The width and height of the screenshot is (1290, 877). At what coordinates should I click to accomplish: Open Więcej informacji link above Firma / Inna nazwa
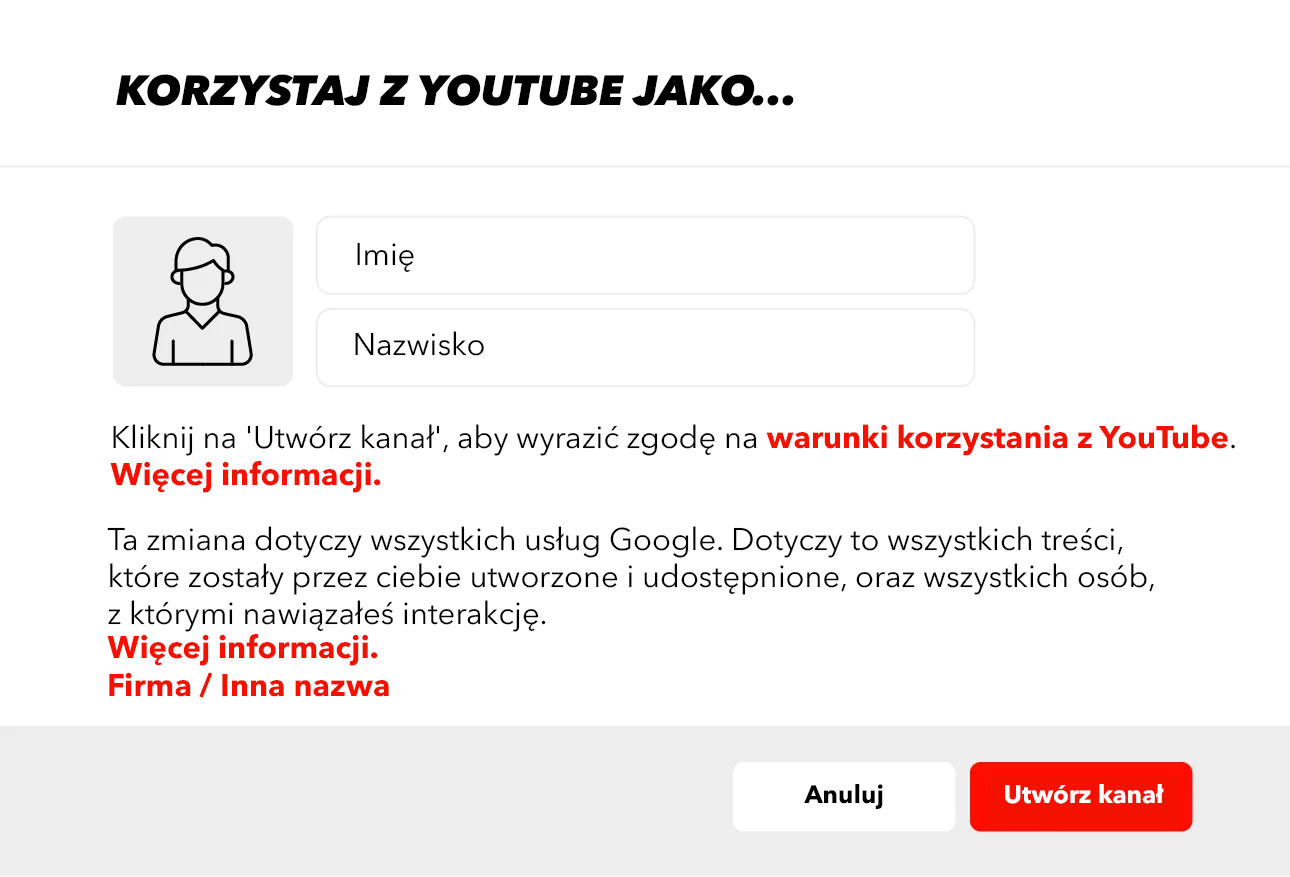click(244, 648)
